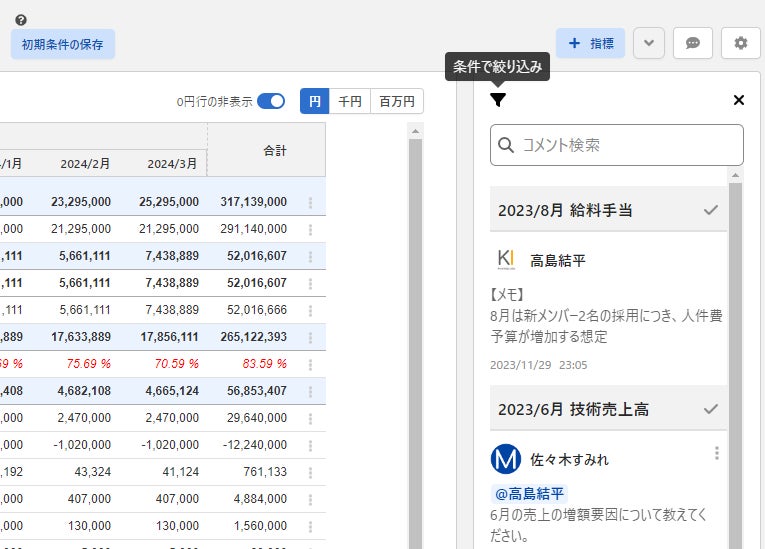Select the 円 unit tab
Image resolution: width=765 pixels, height=549 pixels.
(x=315, y=101)
